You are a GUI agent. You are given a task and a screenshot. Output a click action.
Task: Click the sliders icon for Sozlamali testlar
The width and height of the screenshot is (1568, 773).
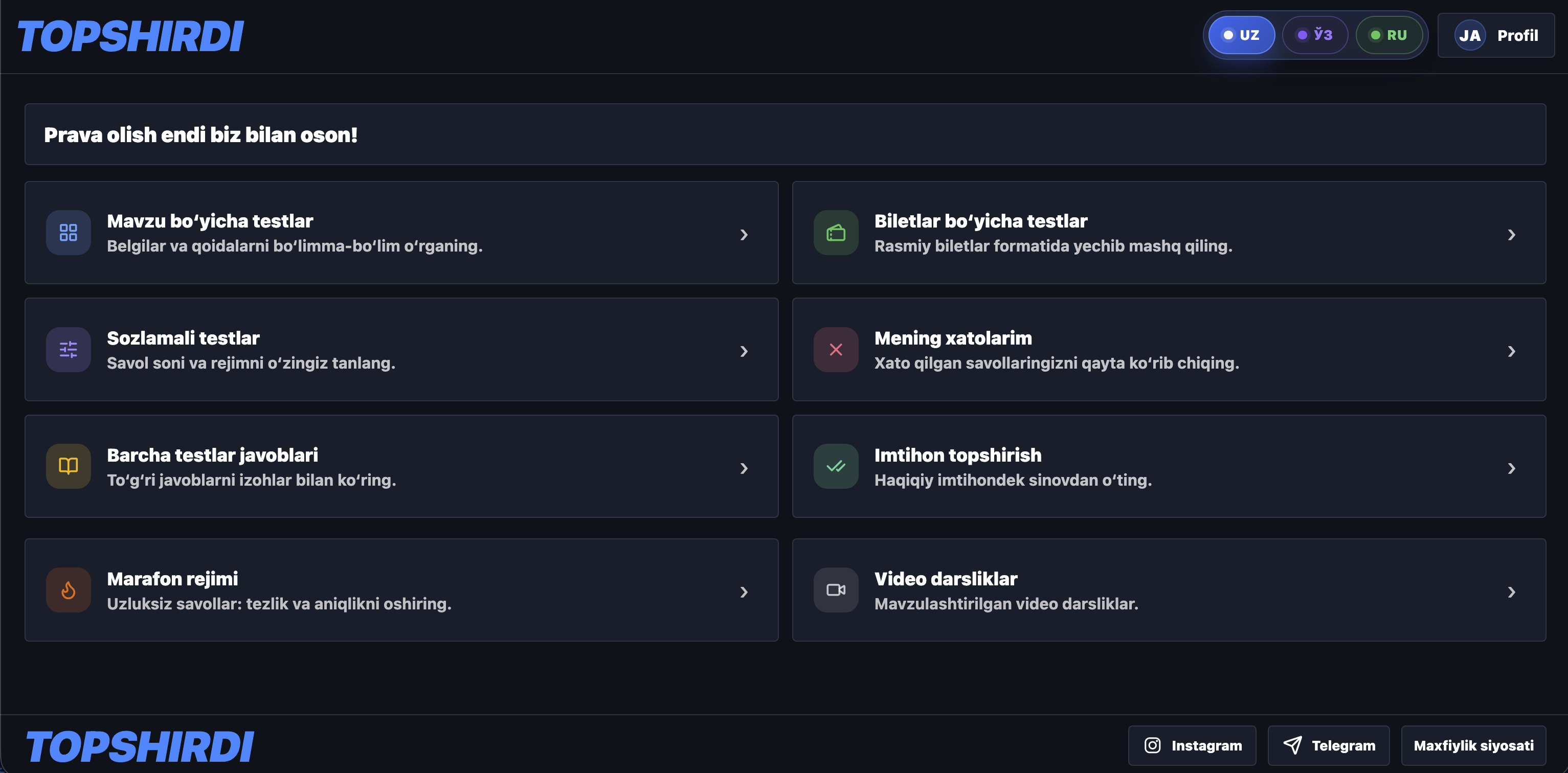pos(68,349)
